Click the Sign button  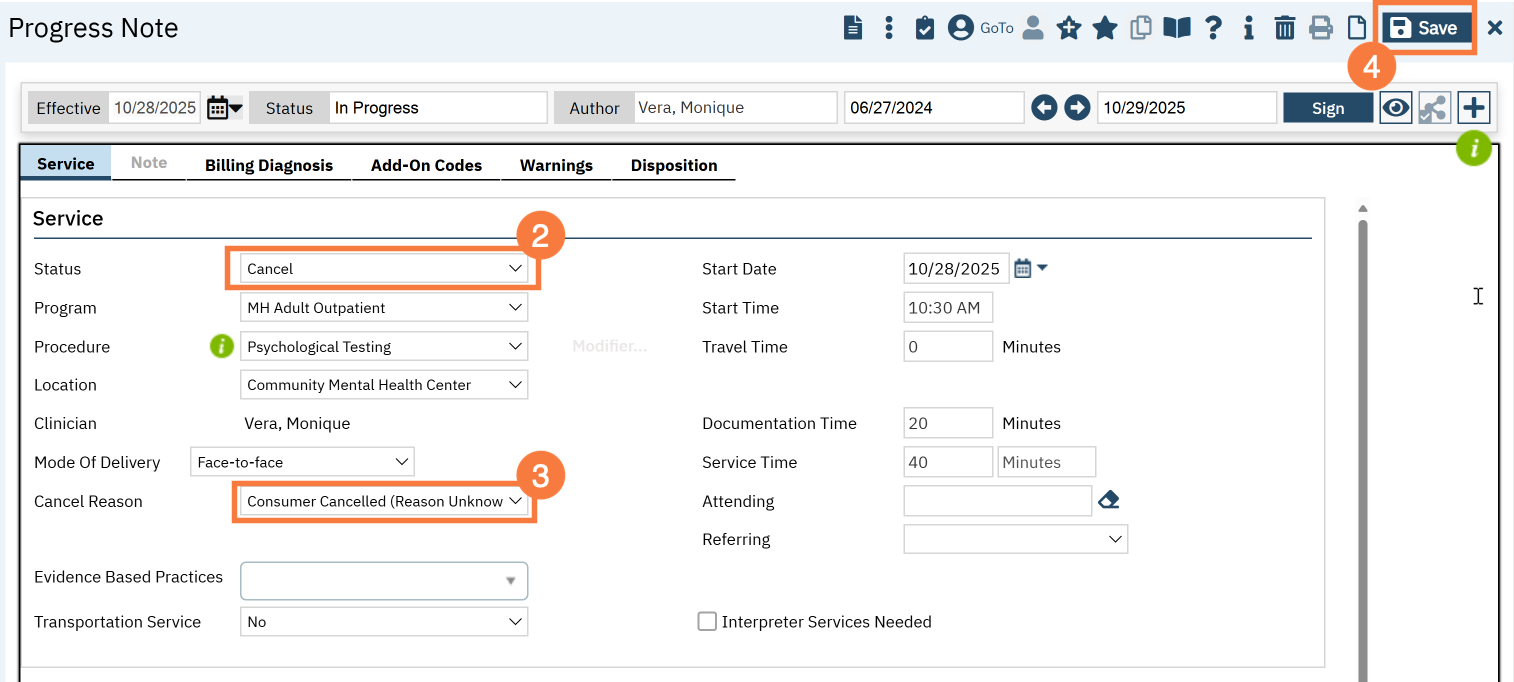[x=1327, y=108]
